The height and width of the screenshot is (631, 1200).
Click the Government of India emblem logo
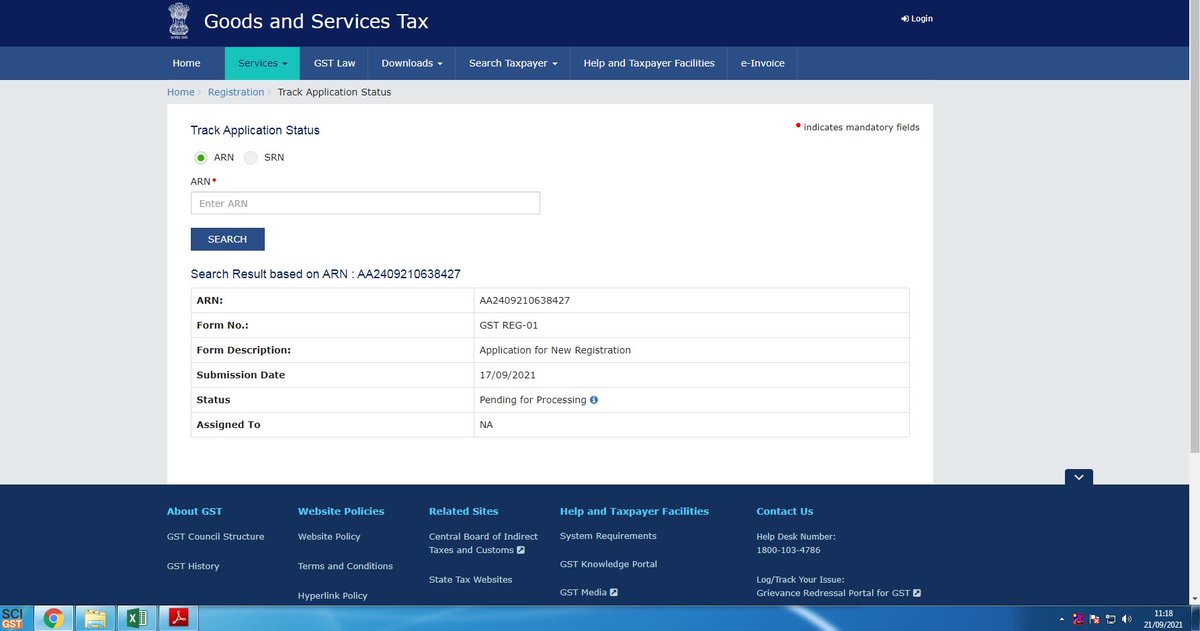[178, 22]
